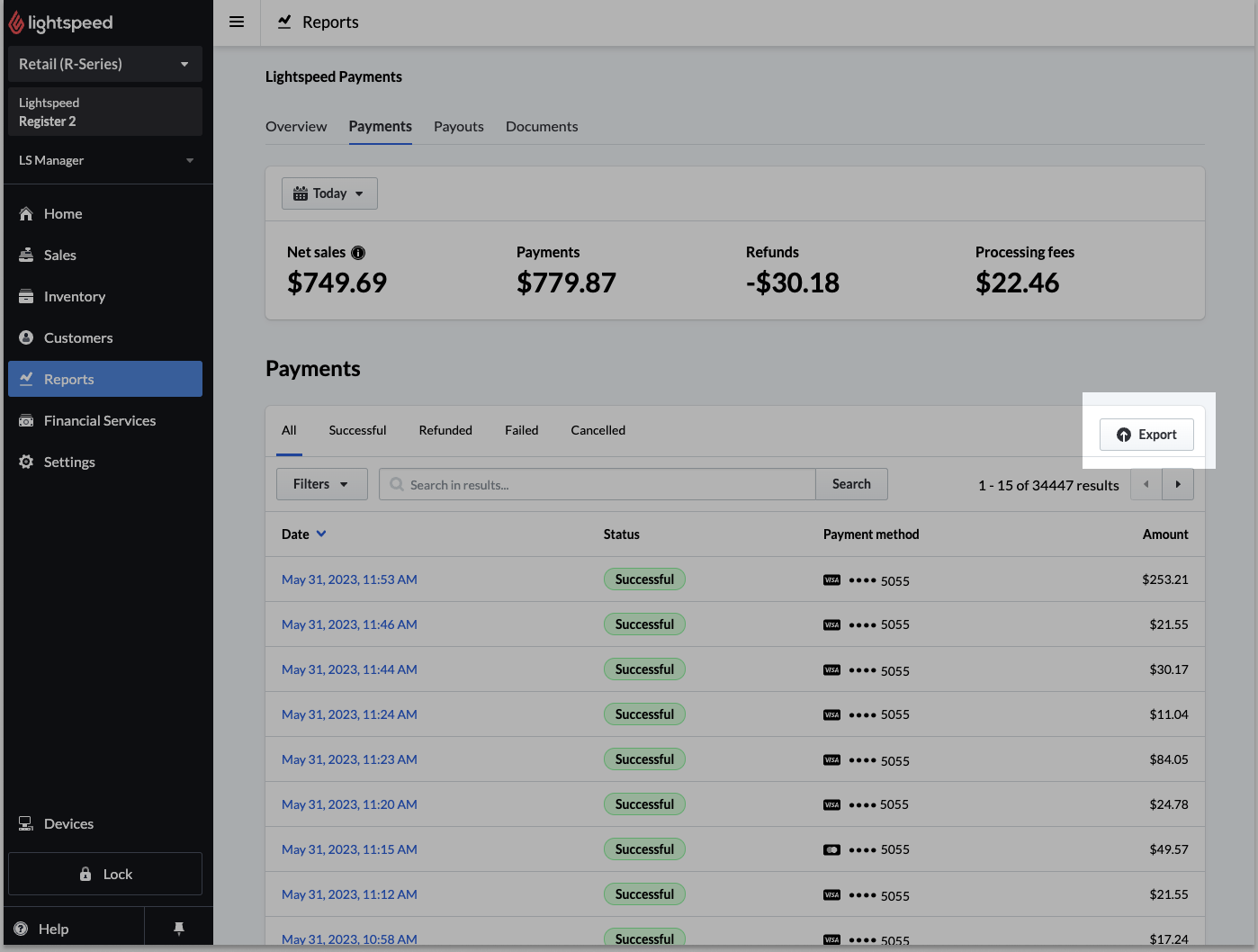The width and height of the screenshot is (1258, 952).
Task: Click the $749.69 net sales value
Action: (x=337, y=283)
